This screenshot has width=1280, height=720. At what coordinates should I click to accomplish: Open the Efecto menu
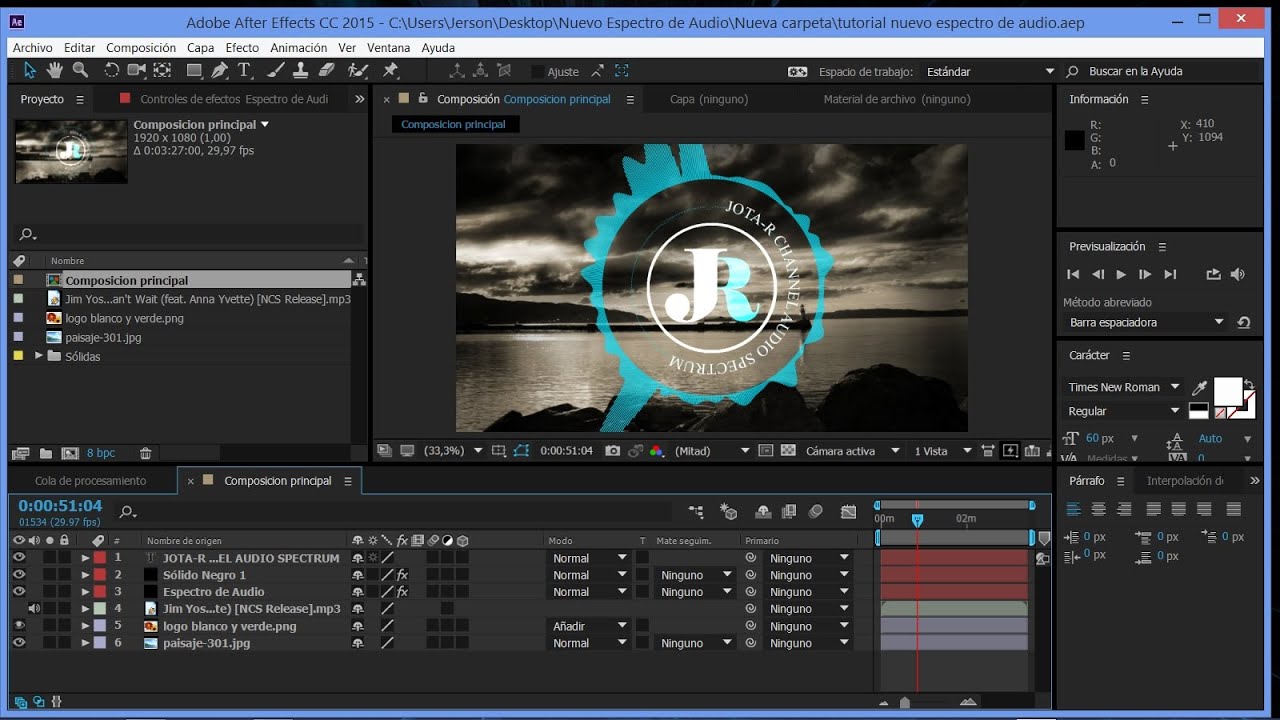(242, 47)
